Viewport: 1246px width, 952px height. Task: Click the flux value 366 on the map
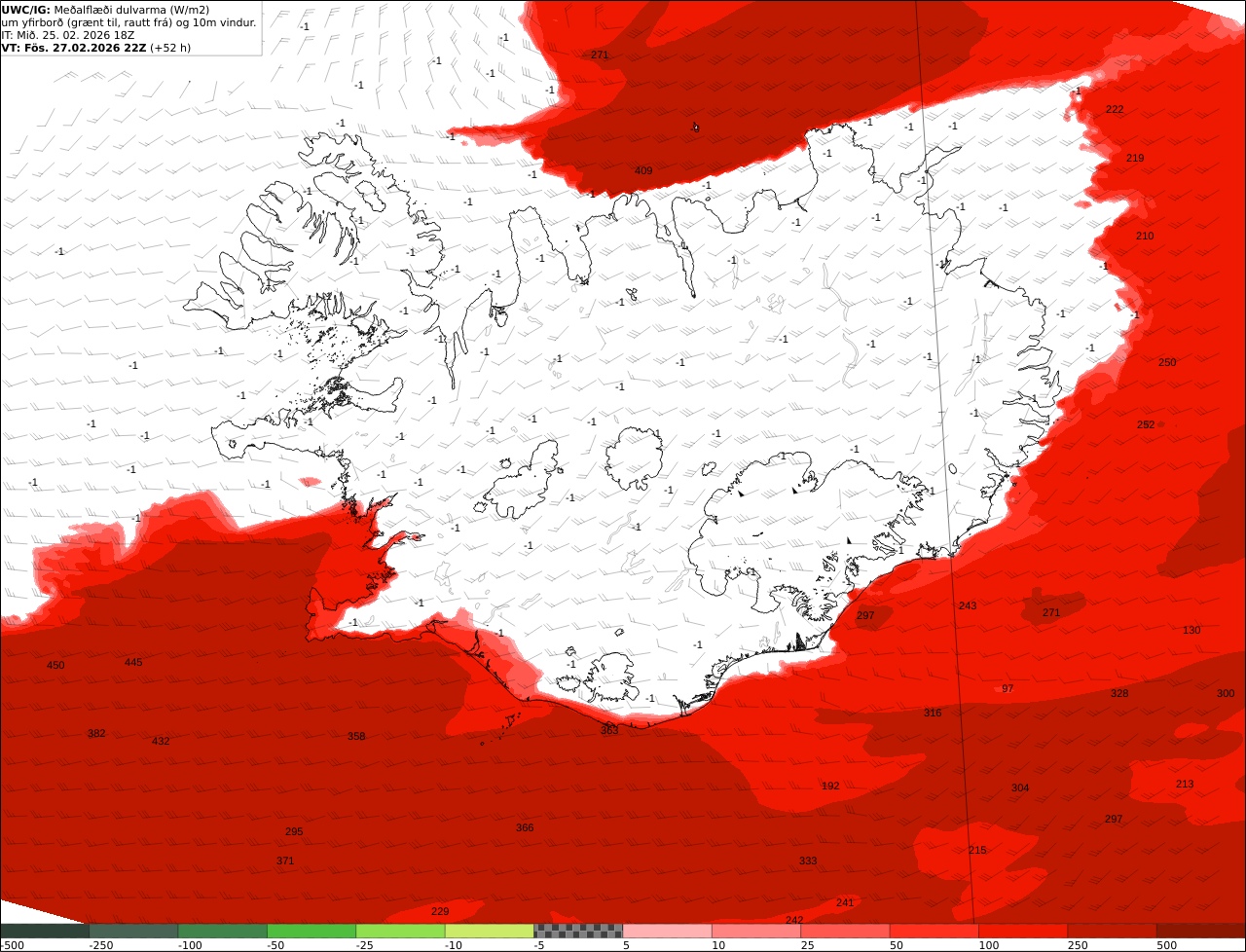click(525, 827)
